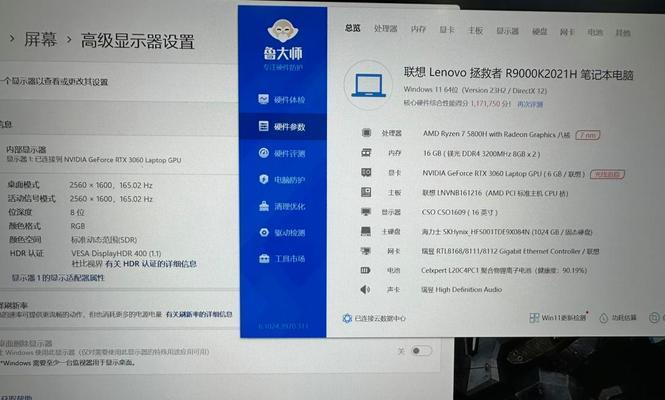Viewport: 665px width, 400px height.
Task: Click the Lenovo 拯救者 R9000K2021H model title
Action: [519, 74]
